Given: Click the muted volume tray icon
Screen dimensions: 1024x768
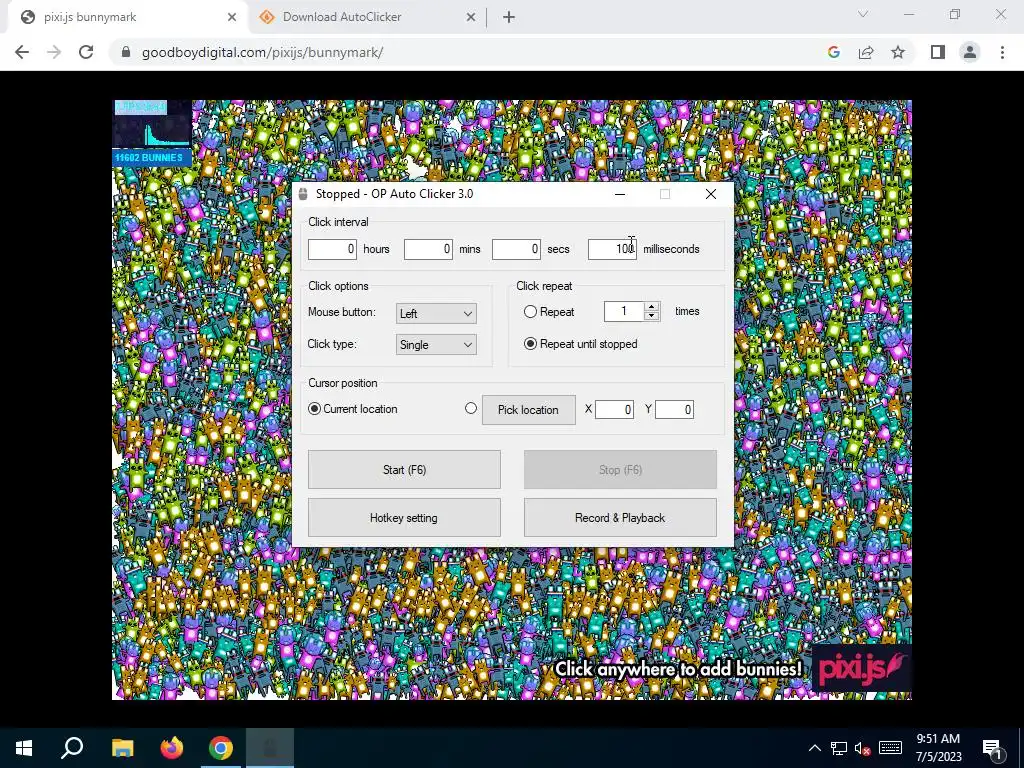Looking at the screenshot, I should (x=863, y=748).
